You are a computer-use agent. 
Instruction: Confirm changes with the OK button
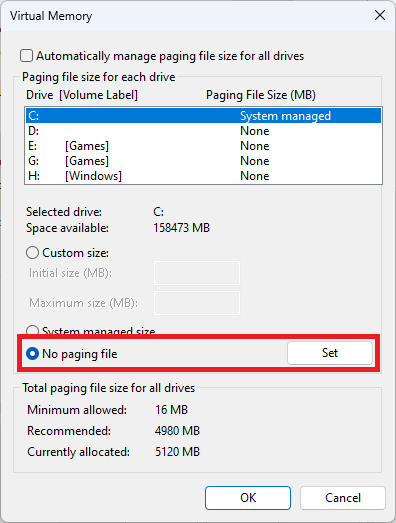[x=248, y=498]
